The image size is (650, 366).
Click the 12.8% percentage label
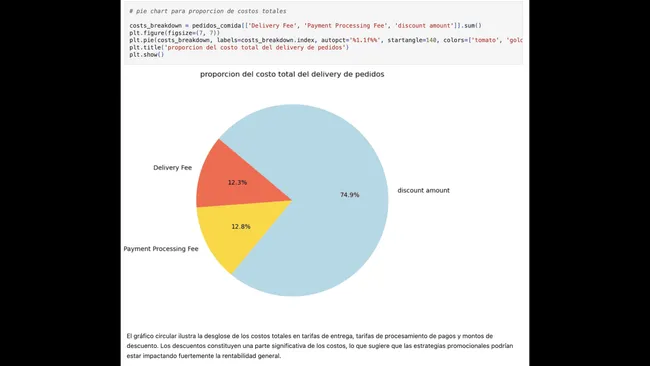coord(240,227)
